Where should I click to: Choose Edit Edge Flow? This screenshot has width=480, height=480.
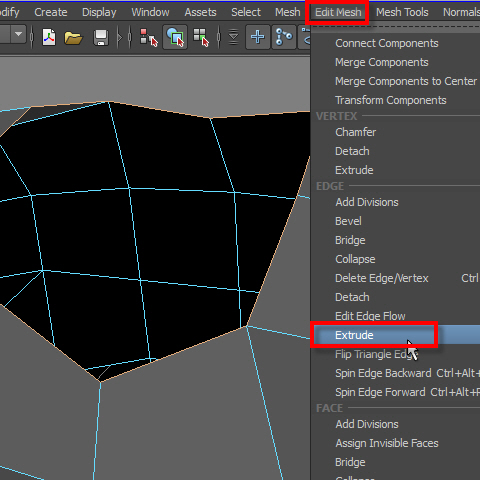pyautogui.click(x=370, y=316)
